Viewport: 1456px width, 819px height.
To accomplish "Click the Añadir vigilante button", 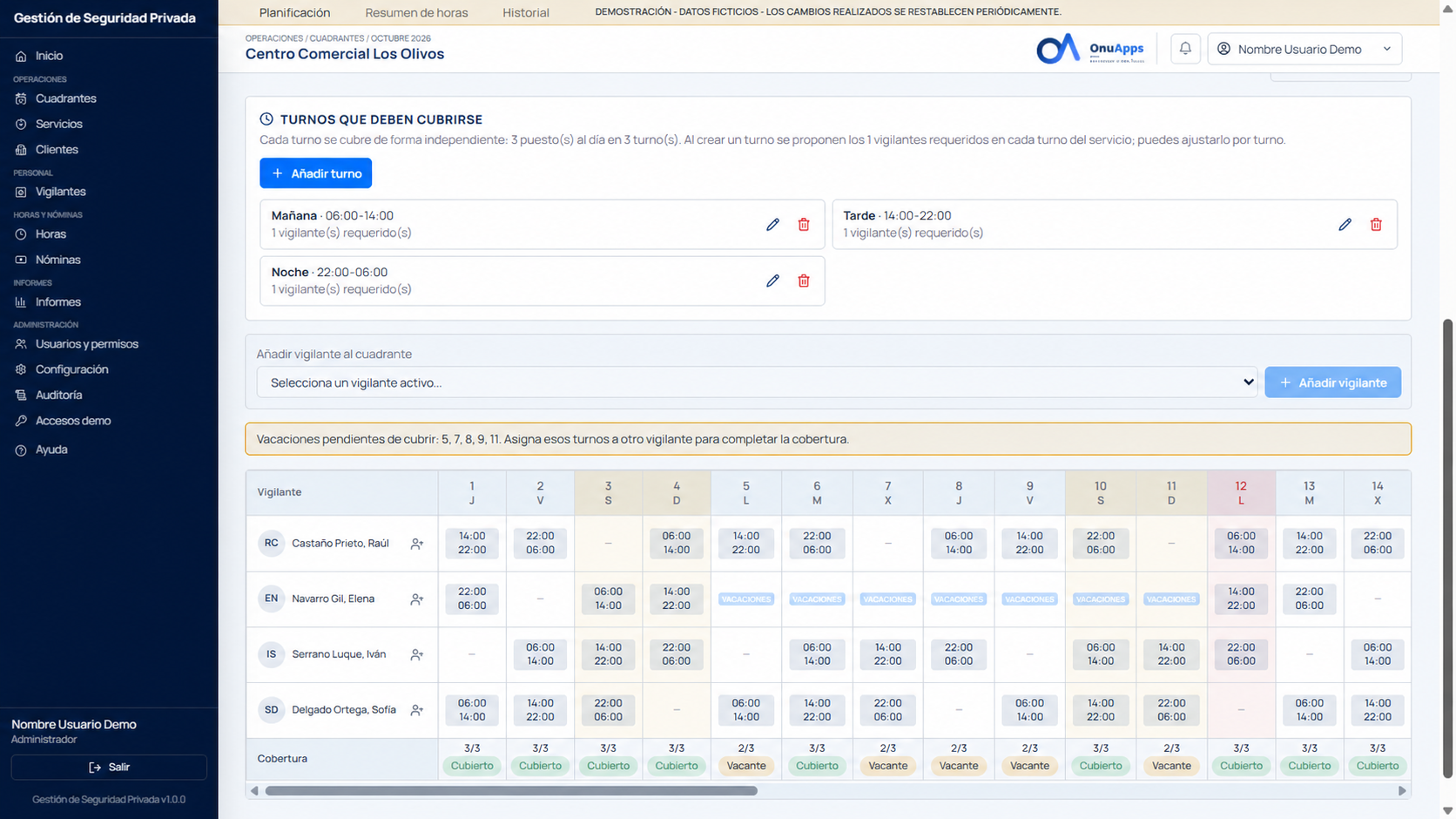I will 1332,382.
